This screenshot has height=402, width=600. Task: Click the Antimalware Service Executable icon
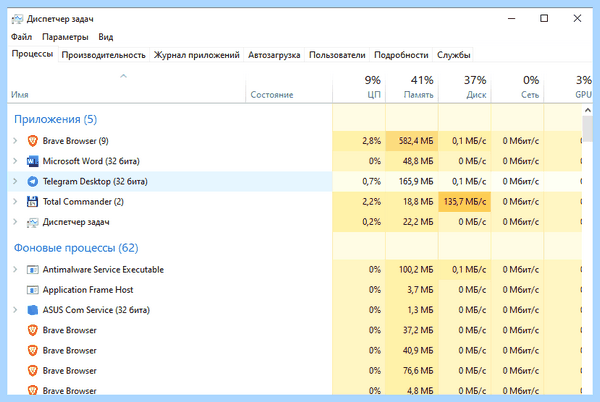tap(33, 270)
